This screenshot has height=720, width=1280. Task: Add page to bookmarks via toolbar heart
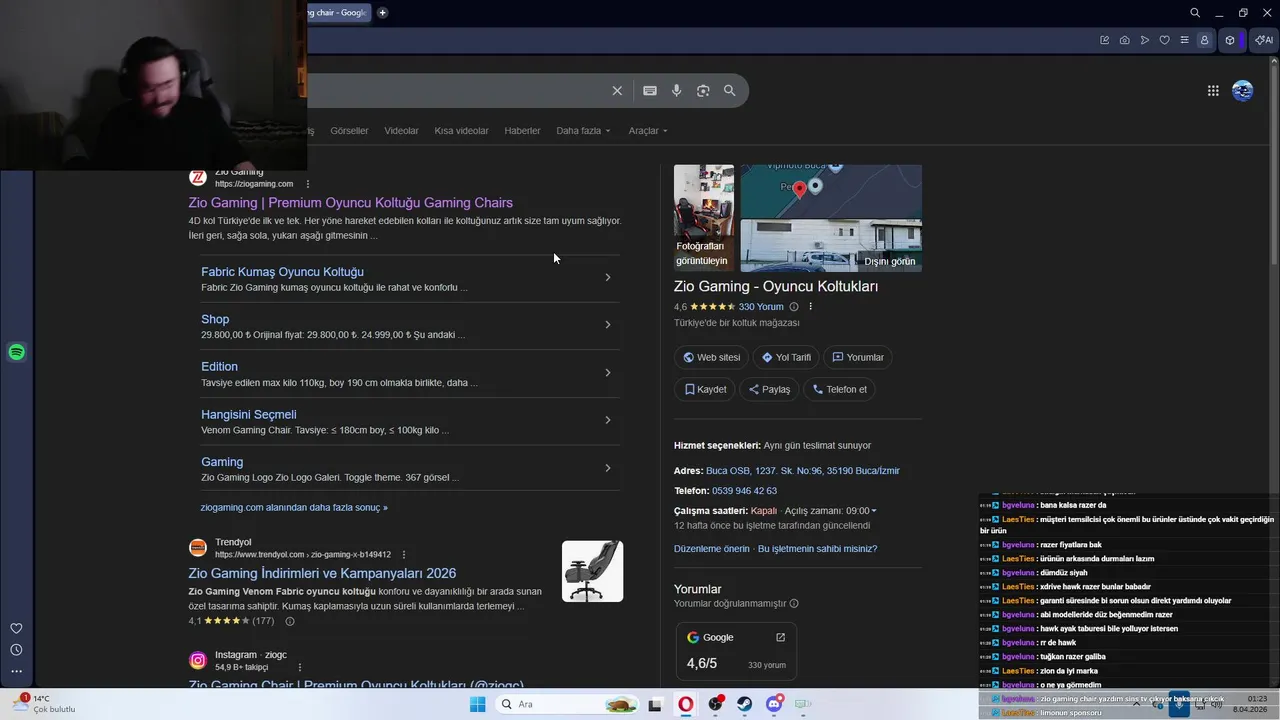coord(1165,40)
